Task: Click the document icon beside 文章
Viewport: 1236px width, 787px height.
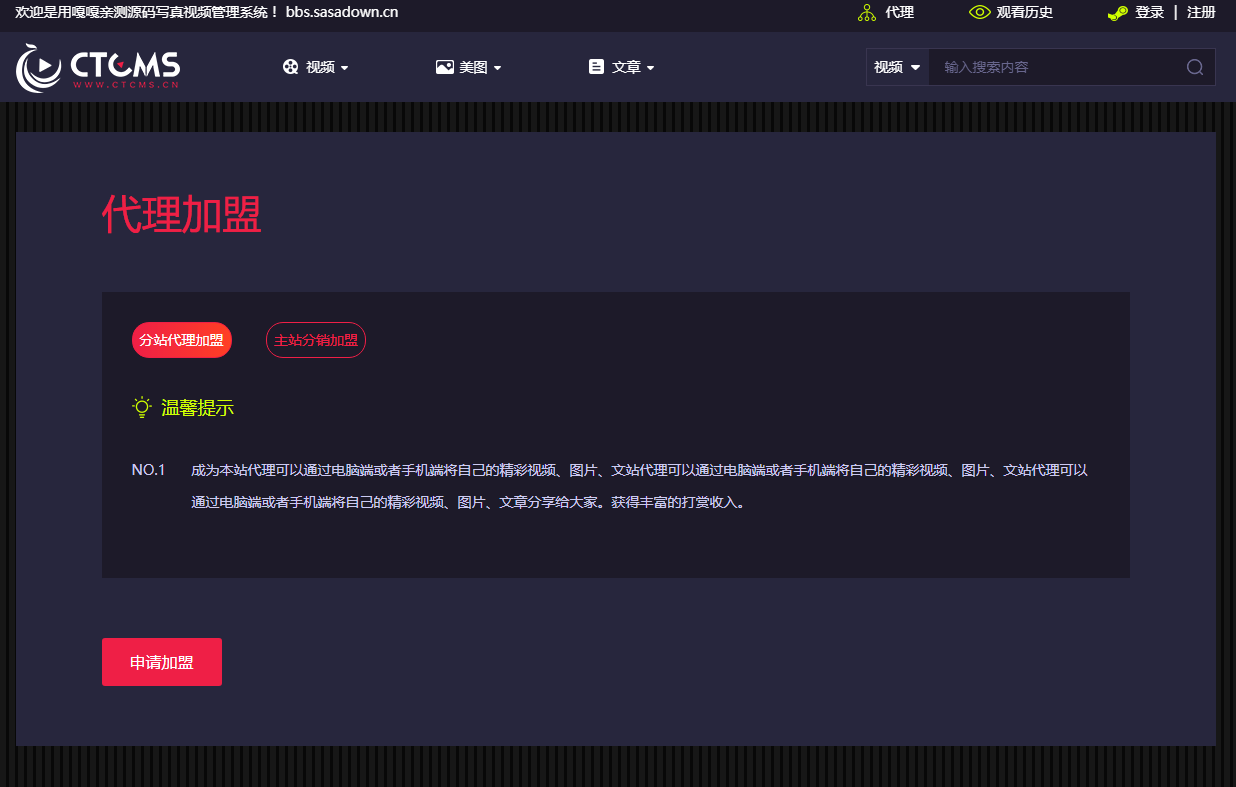Action: pyautogui.click(x=597, y=67)
